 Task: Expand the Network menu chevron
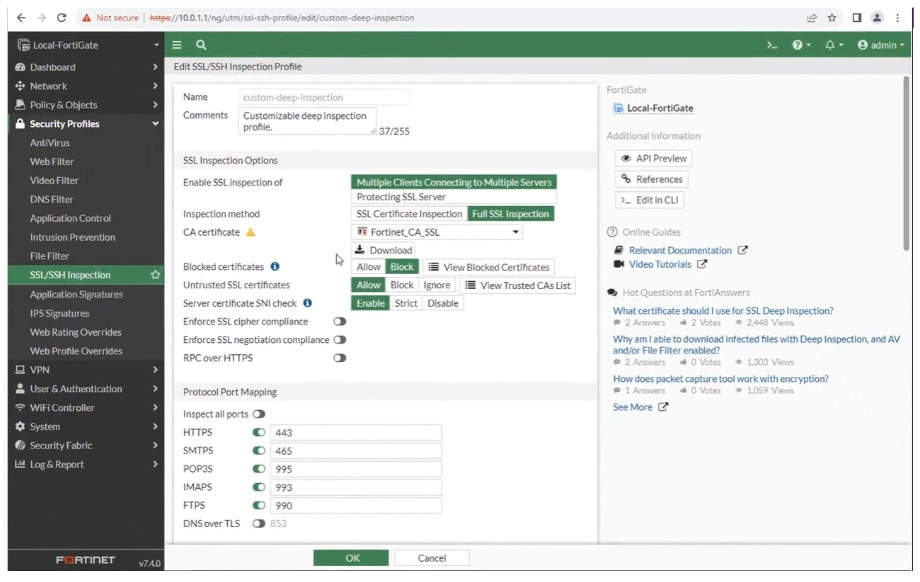click(x=155, y=86)
